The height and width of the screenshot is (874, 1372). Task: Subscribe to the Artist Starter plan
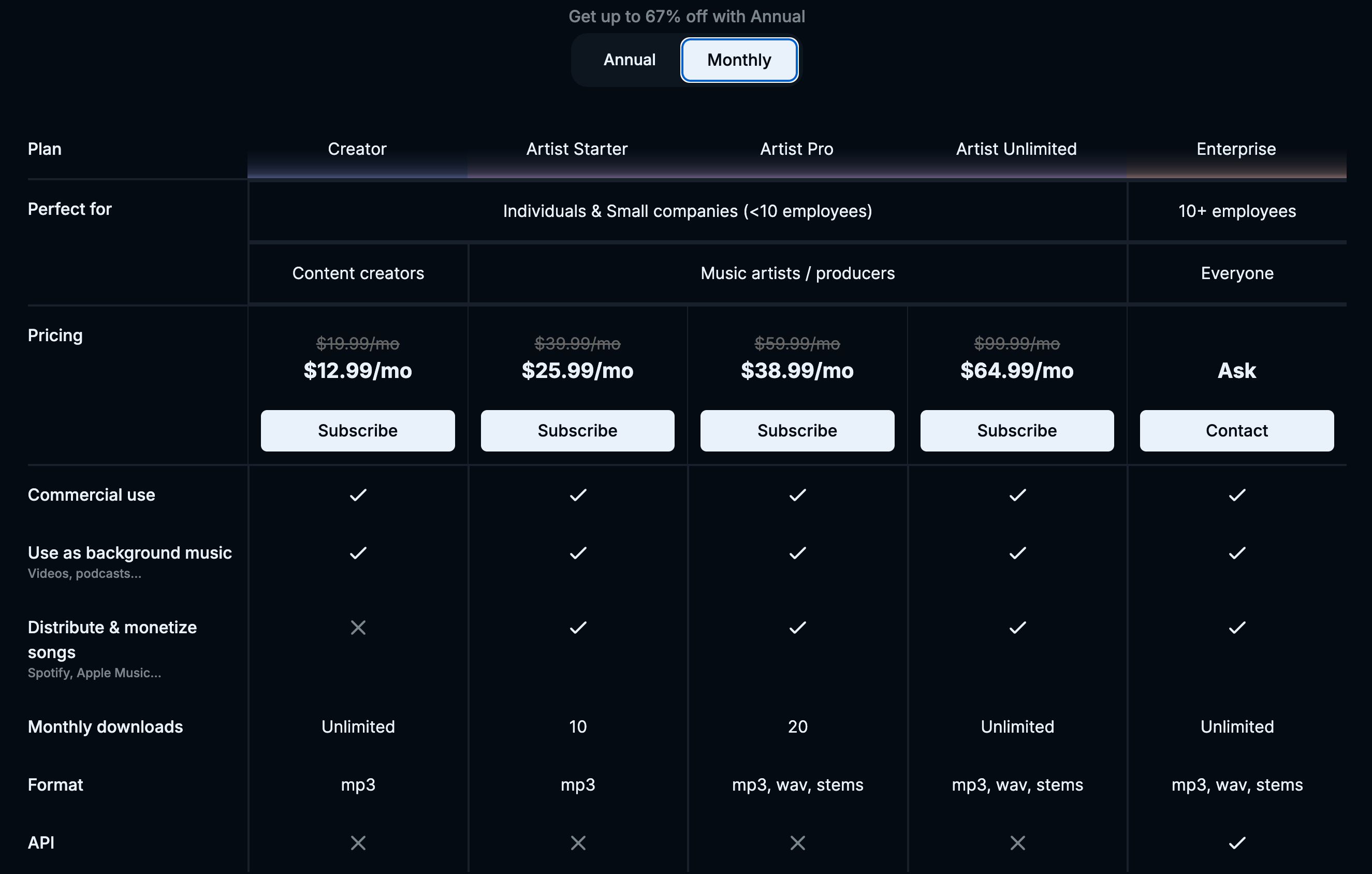[x=577, y=431]
